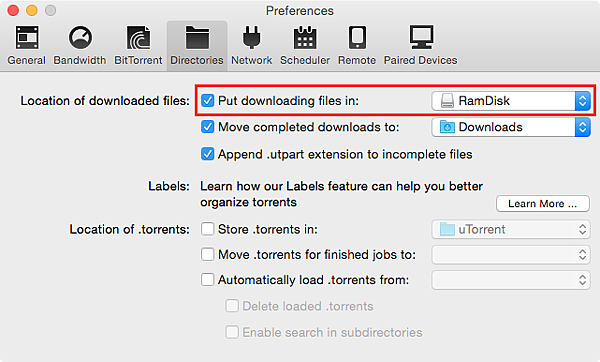600x362 pixels.
Task: Open the finished jobs folder dropdown
Action: click(511, 255)
